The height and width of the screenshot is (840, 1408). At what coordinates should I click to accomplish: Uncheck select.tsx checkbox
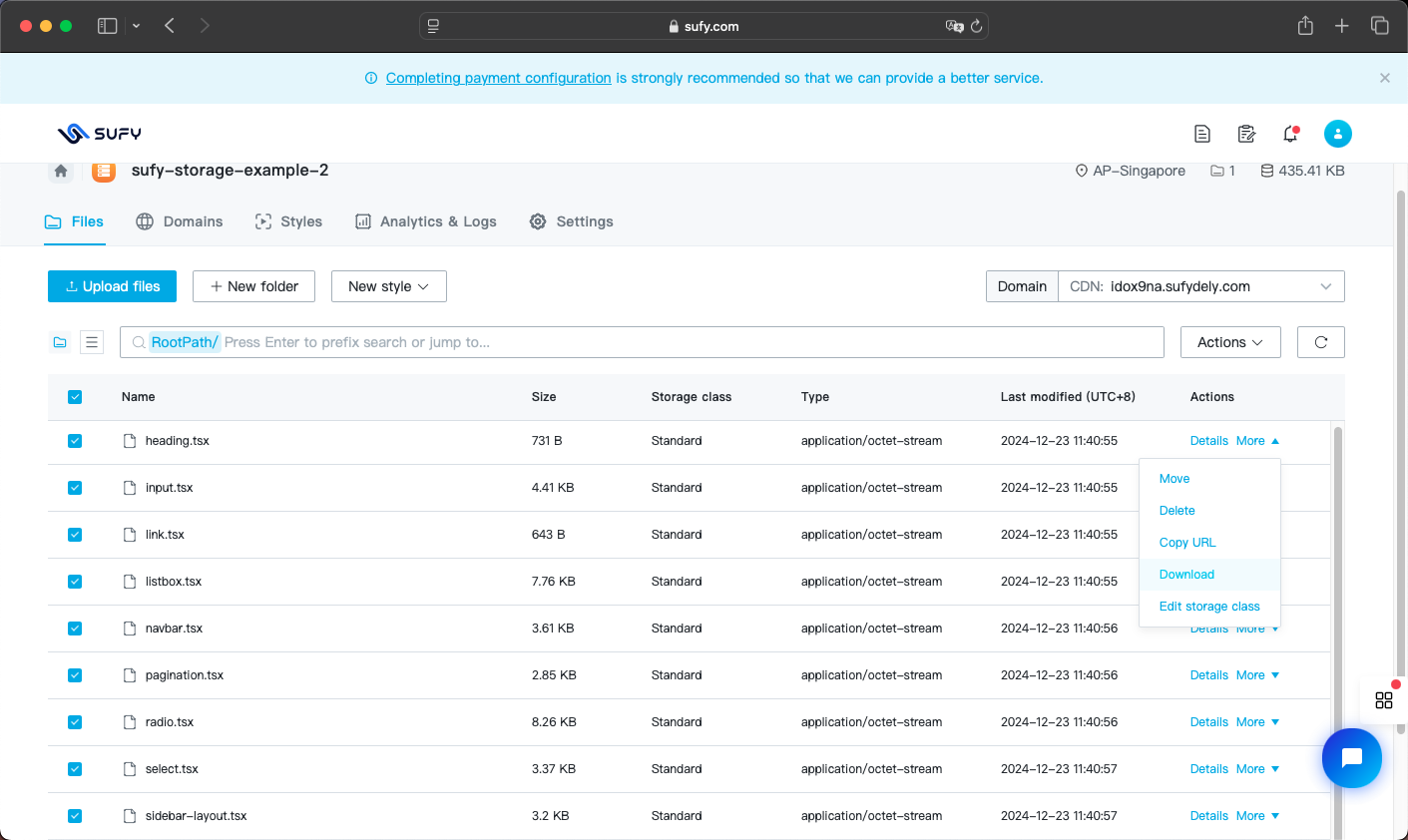(75, 769)
